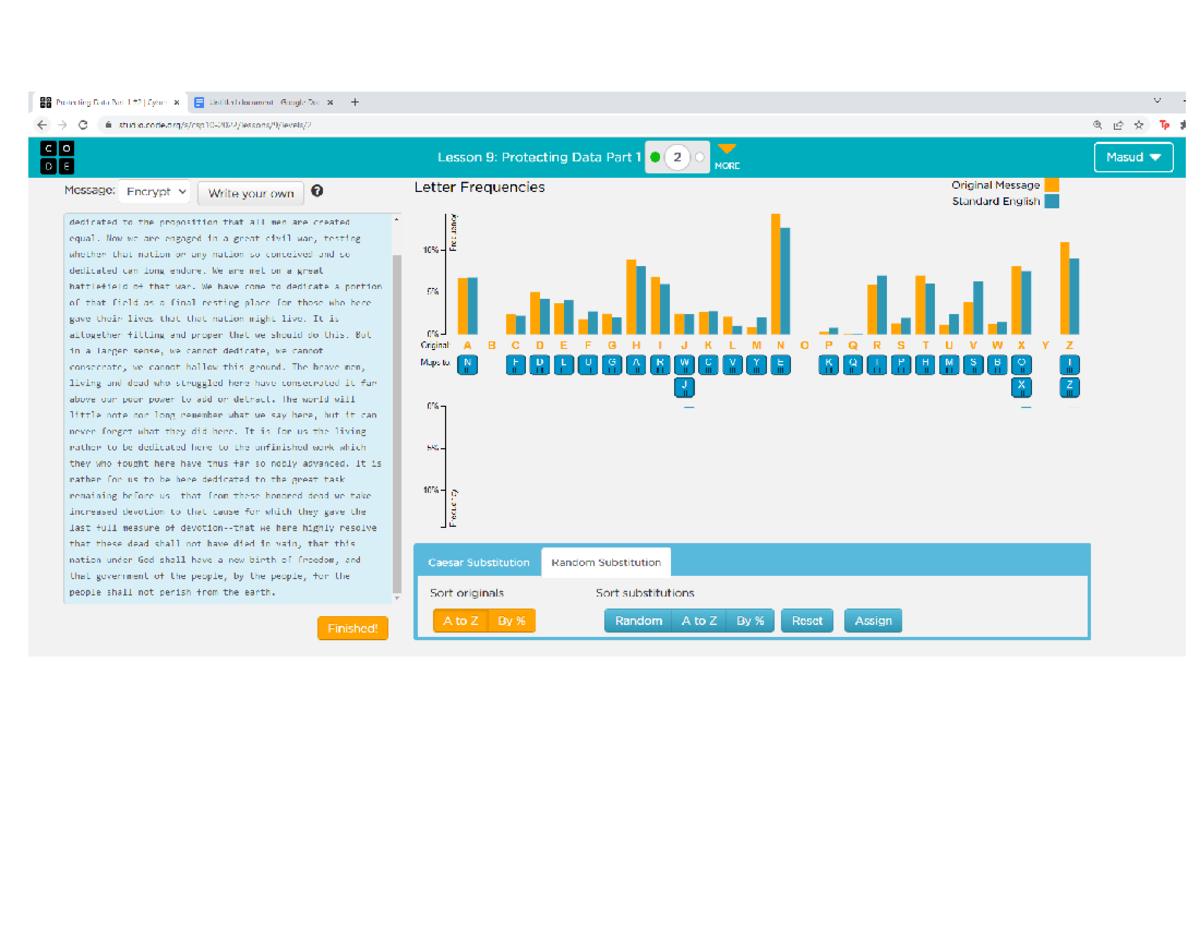Sort substitutions Random

[x=638, y=621]
